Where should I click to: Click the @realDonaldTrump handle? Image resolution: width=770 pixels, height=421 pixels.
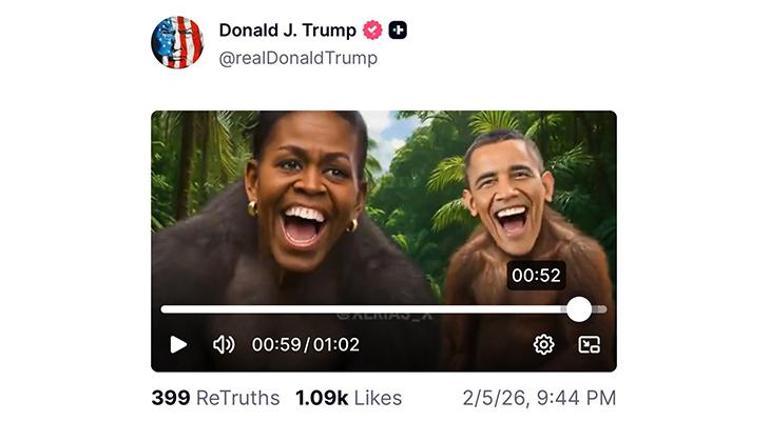click(x=298, y=58)
